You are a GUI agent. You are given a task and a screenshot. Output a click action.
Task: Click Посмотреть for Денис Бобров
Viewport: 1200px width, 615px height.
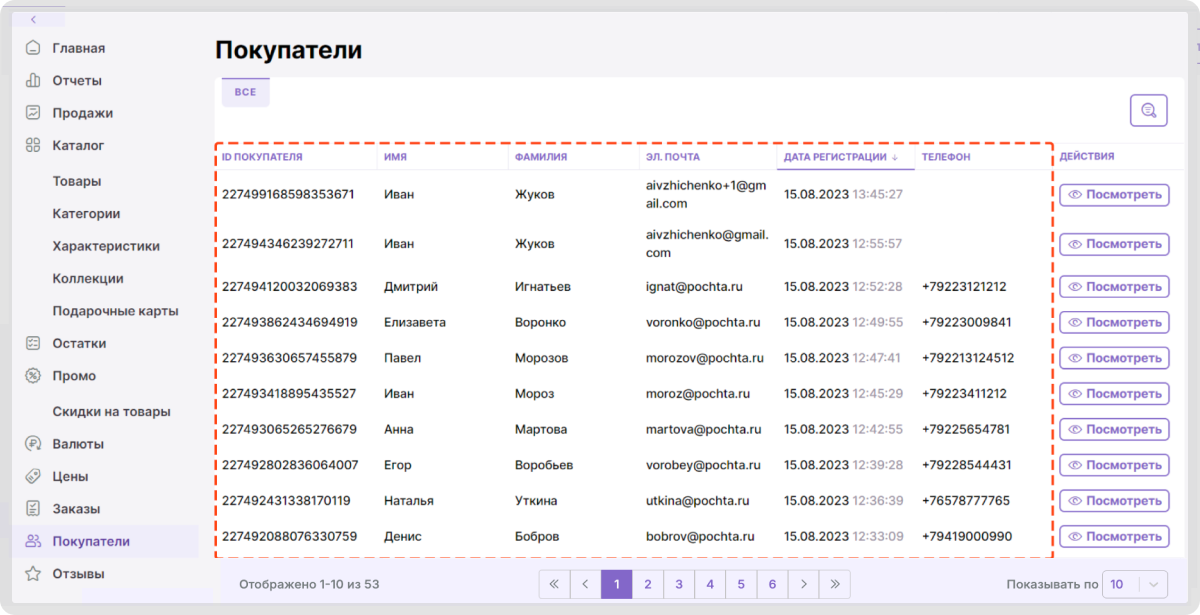(x=1114, y=537)
